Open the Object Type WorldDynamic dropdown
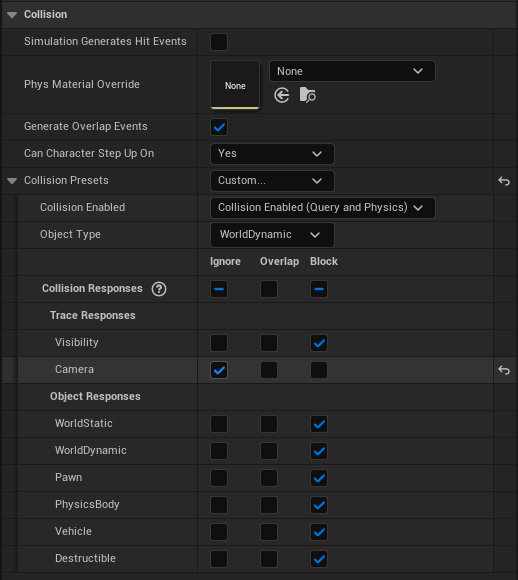The height and width of the screenshot is (580, 518). [x=272, y=235]
